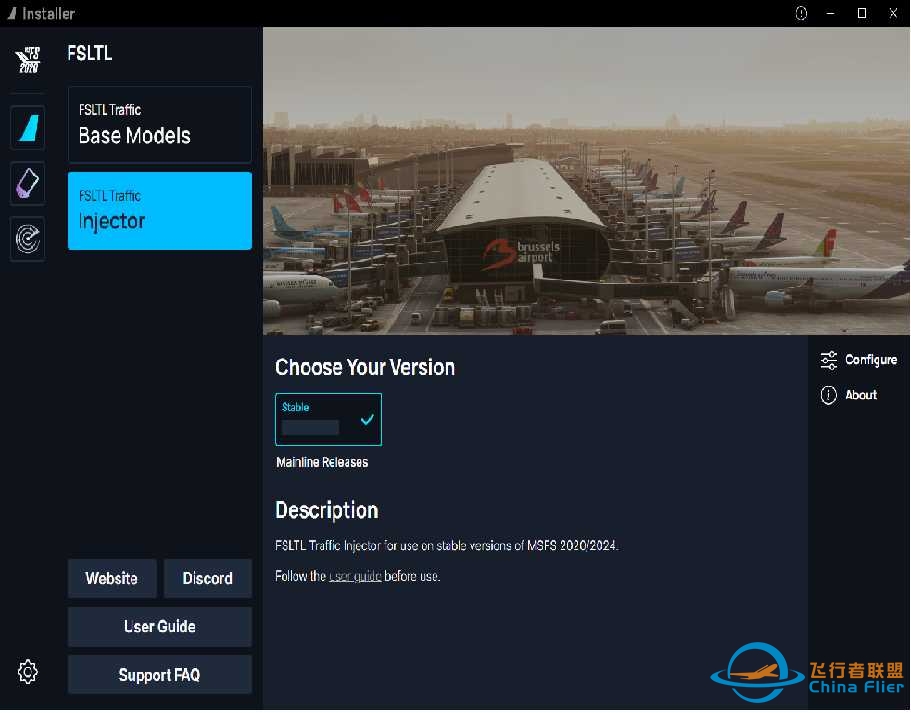Viewport: 911px width, 713px height.
Task: Open the User Guide button
Action: click(160, 626)
